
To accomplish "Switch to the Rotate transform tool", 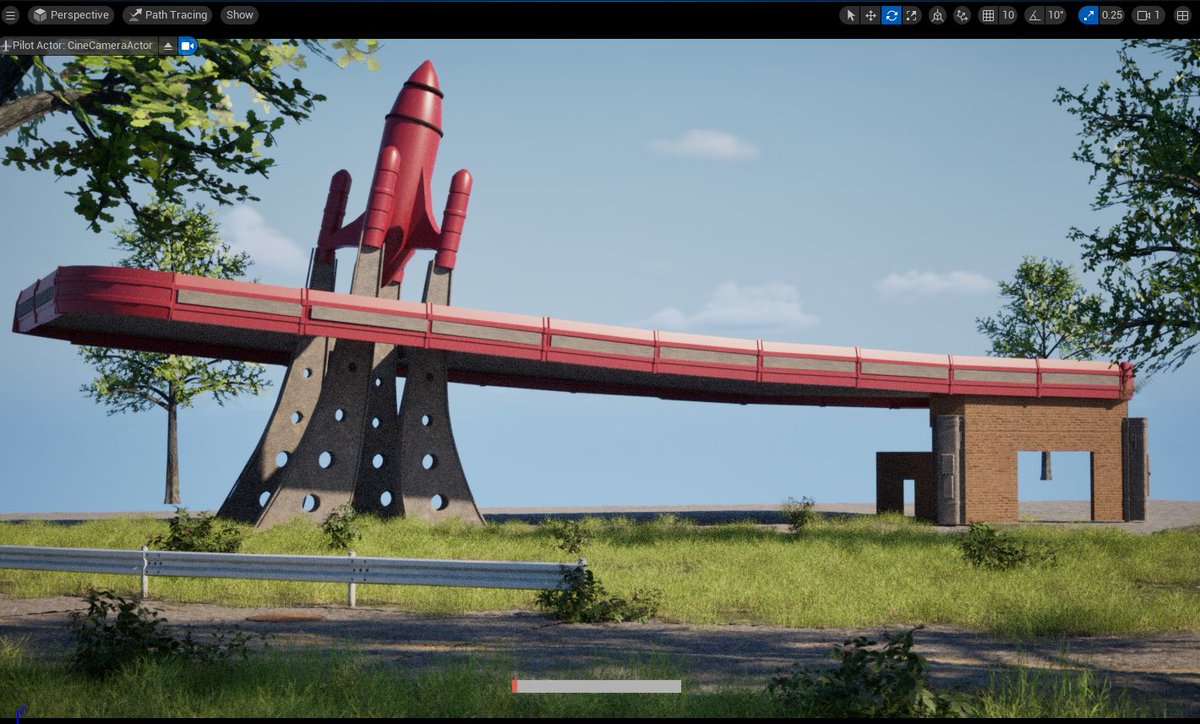I will [x=892, y=14].
